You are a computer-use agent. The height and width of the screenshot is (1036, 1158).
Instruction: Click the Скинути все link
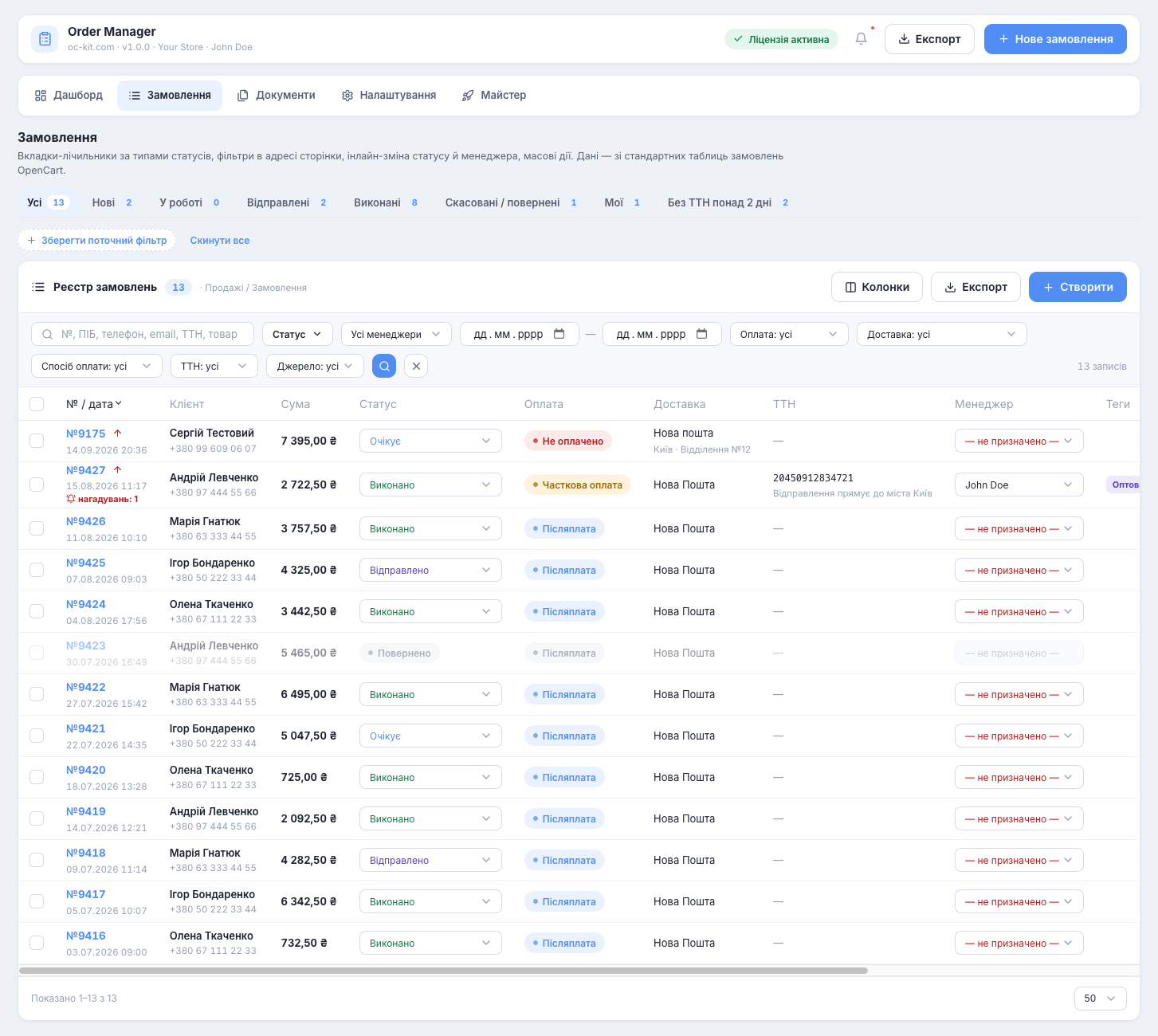coord(220,240)
